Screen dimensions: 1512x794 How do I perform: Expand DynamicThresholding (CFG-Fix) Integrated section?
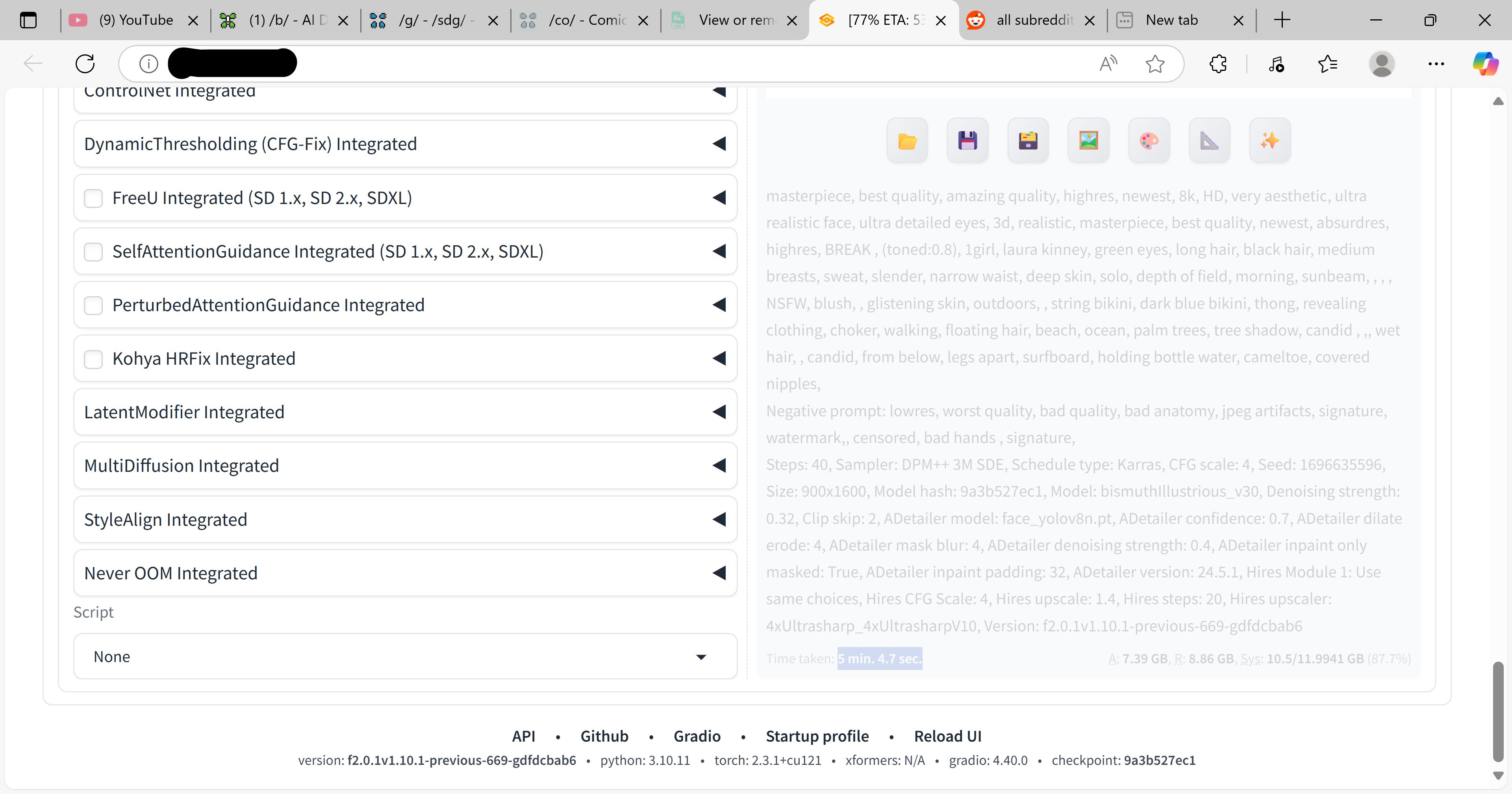pyautogui.click(x=405, y=144)
